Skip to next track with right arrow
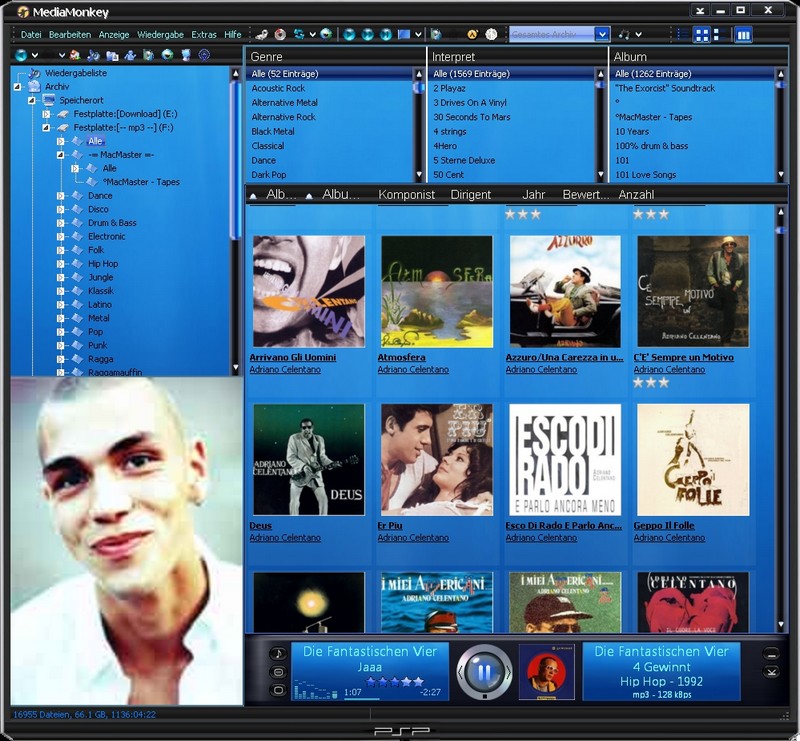Image resolution: width=800 pixels, height=741 pixels. point(508,673)
